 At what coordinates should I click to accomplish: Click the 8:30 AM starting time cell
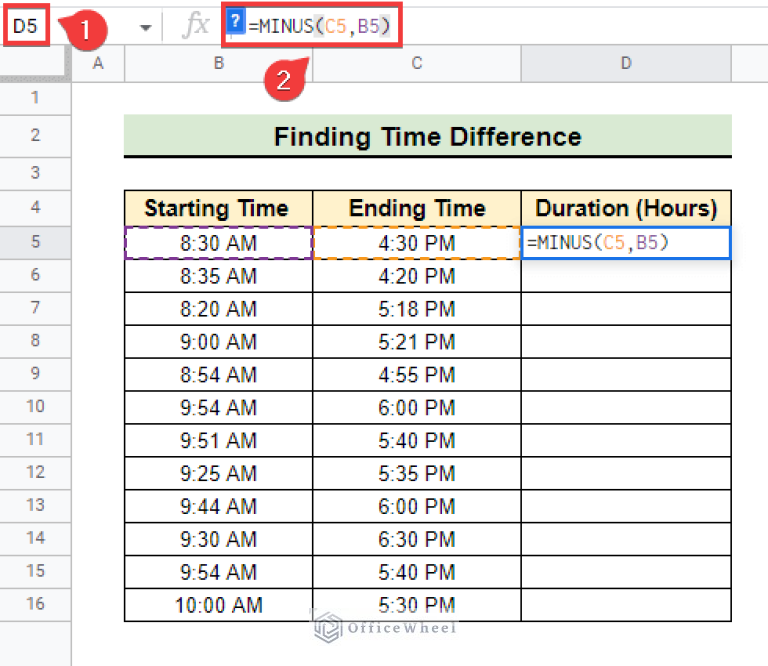click(x=217, y=243)
